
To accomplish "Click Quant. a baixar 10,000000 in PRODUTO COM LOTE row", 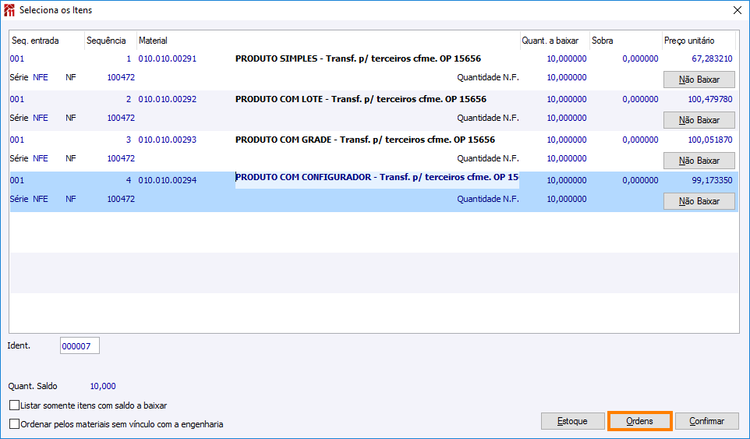I will point(567,99).
